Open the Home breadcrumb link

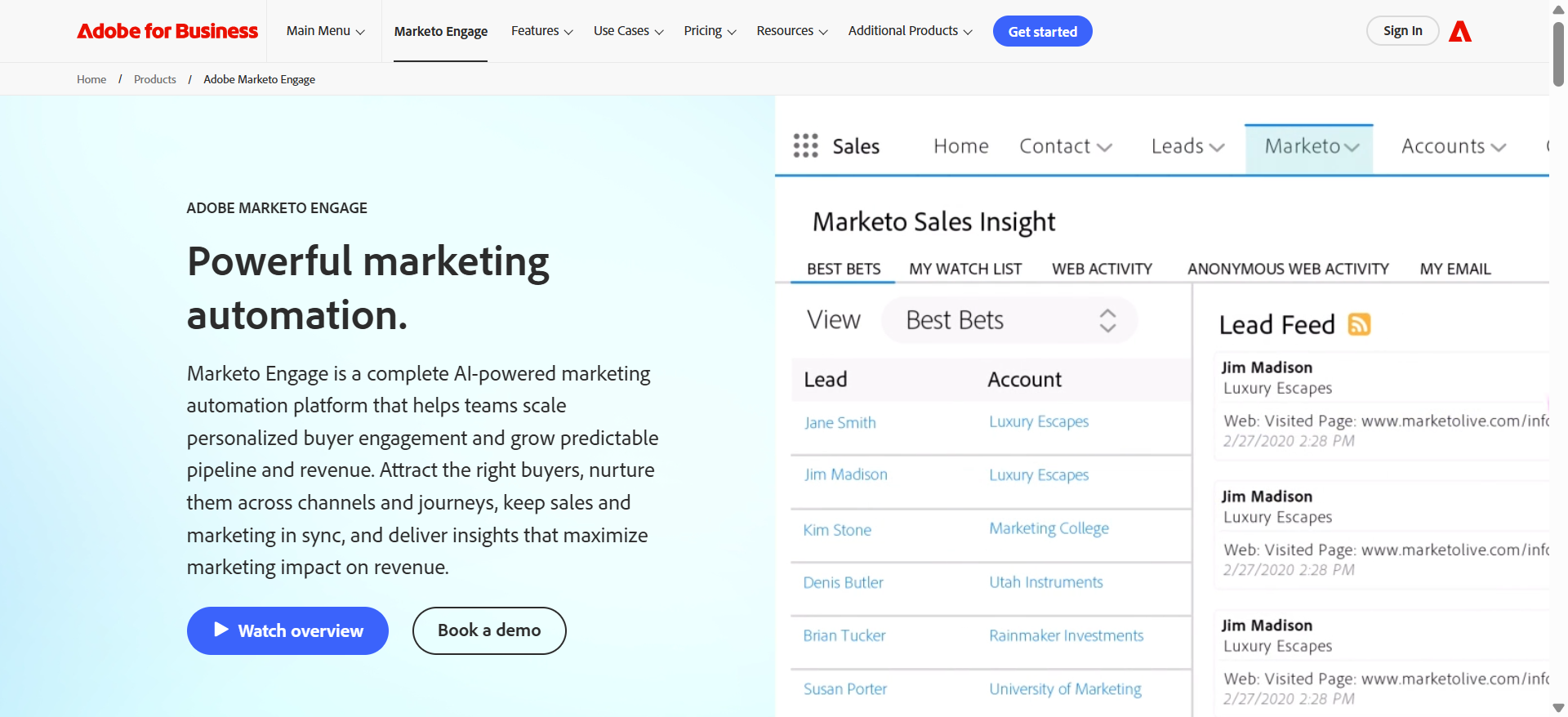coord(91,79)
